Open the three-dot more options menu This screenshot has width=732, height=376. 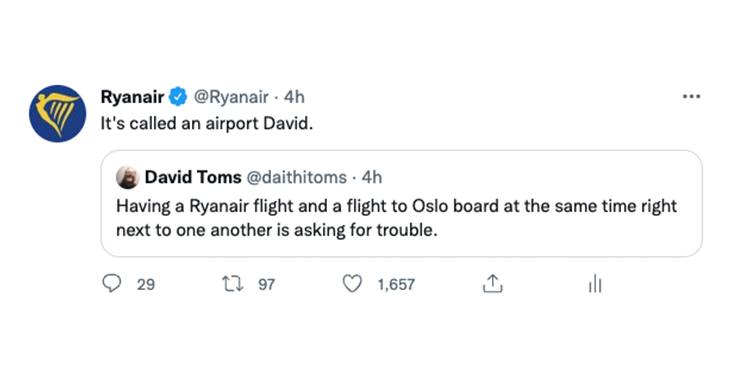point(691,97)
